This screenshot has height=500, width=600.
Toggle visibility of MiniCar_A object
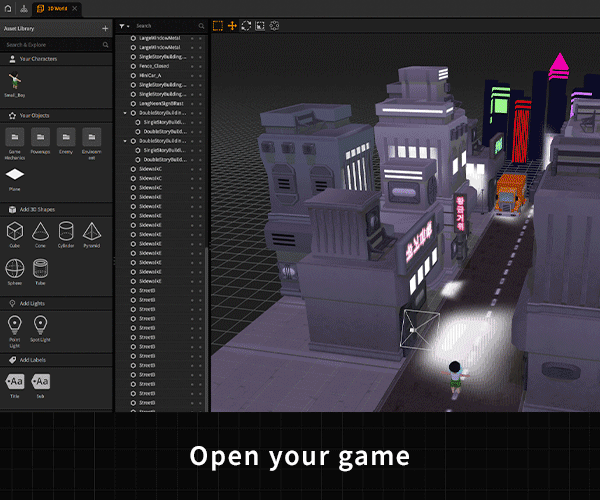(x=192, y=75)
